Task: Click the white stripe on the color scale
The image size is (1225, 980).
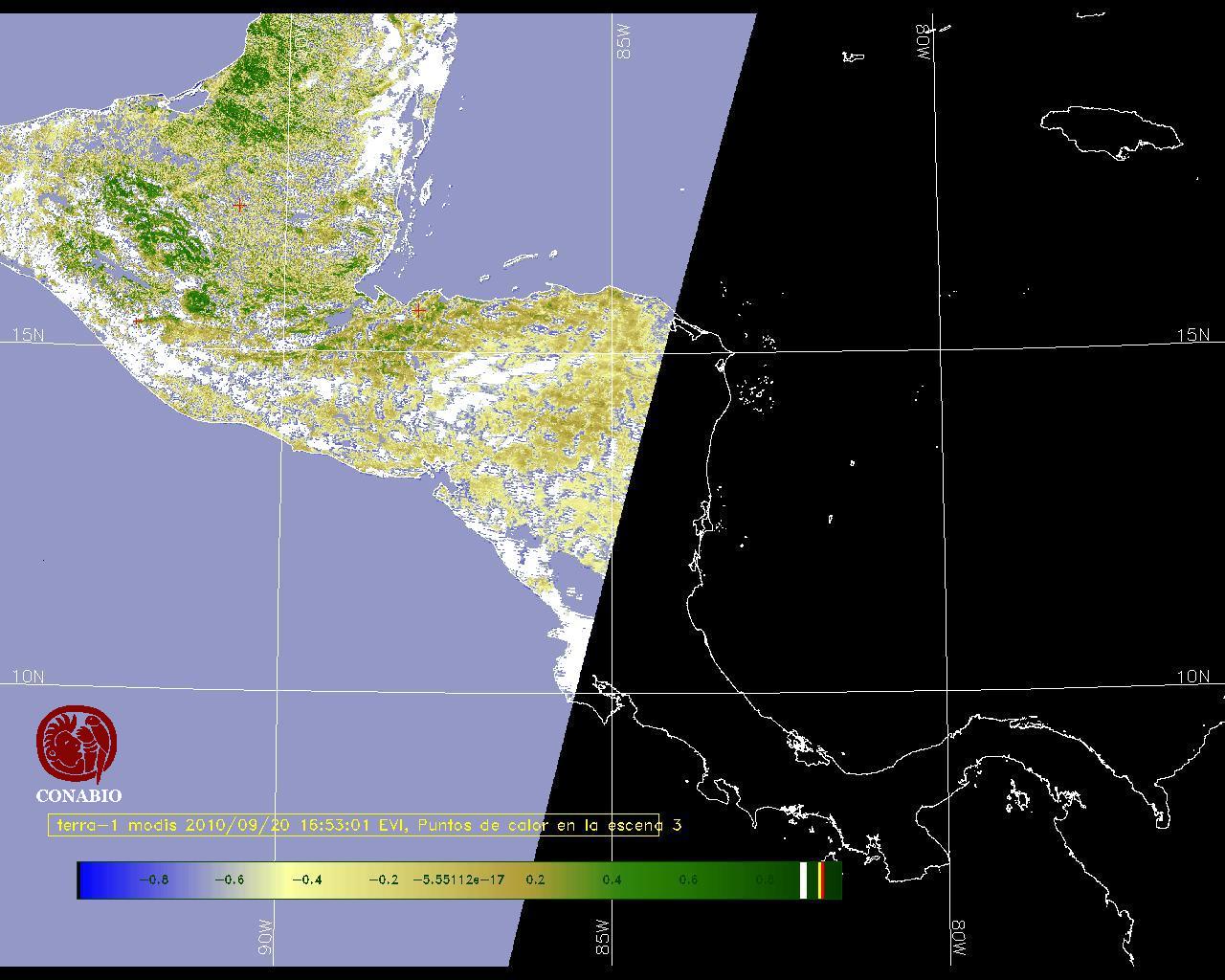Action: (x=804, y=880)
